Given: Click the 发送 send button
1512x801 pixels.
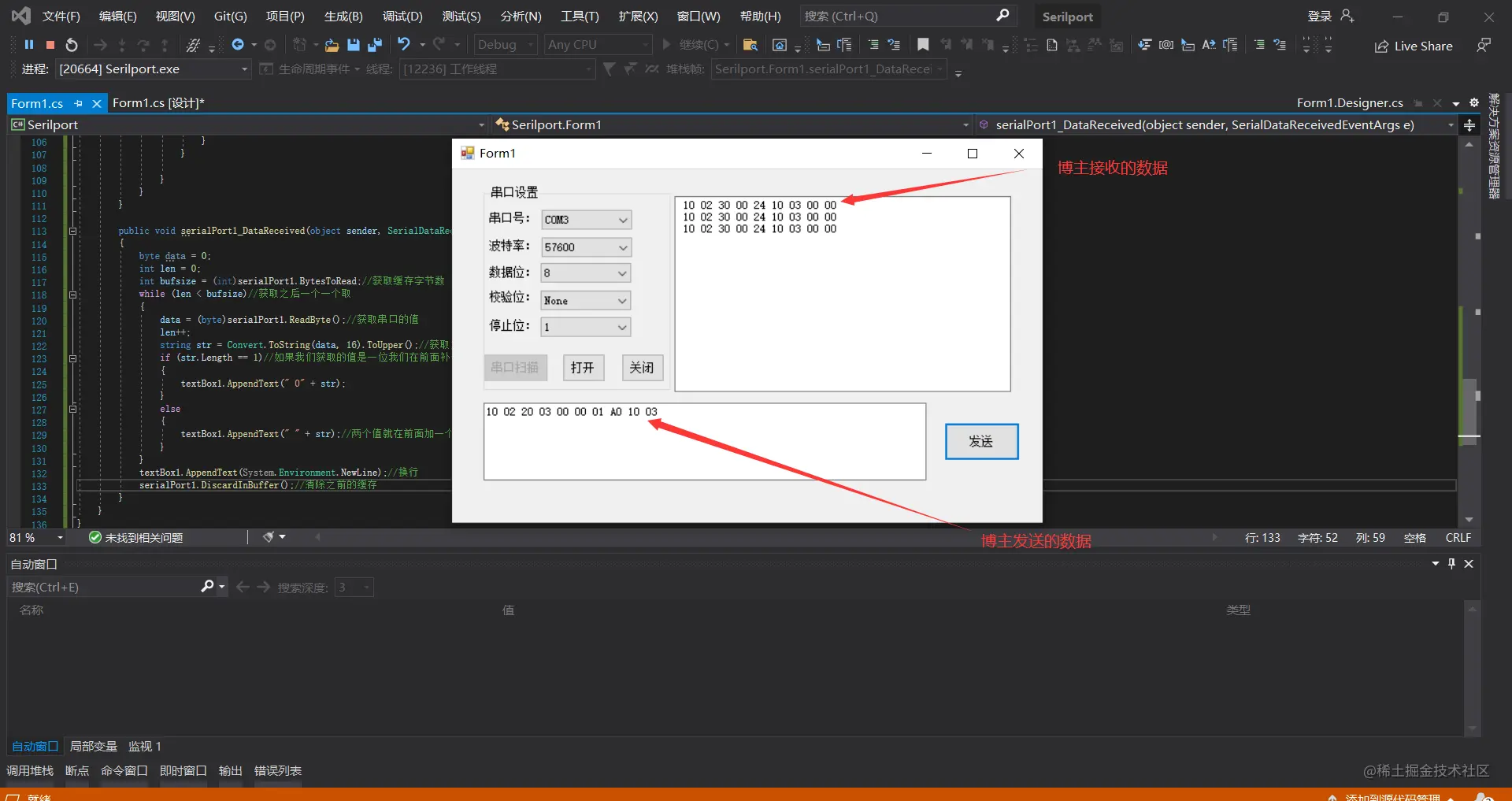Looking at the screenshot, I should point(981,442).
